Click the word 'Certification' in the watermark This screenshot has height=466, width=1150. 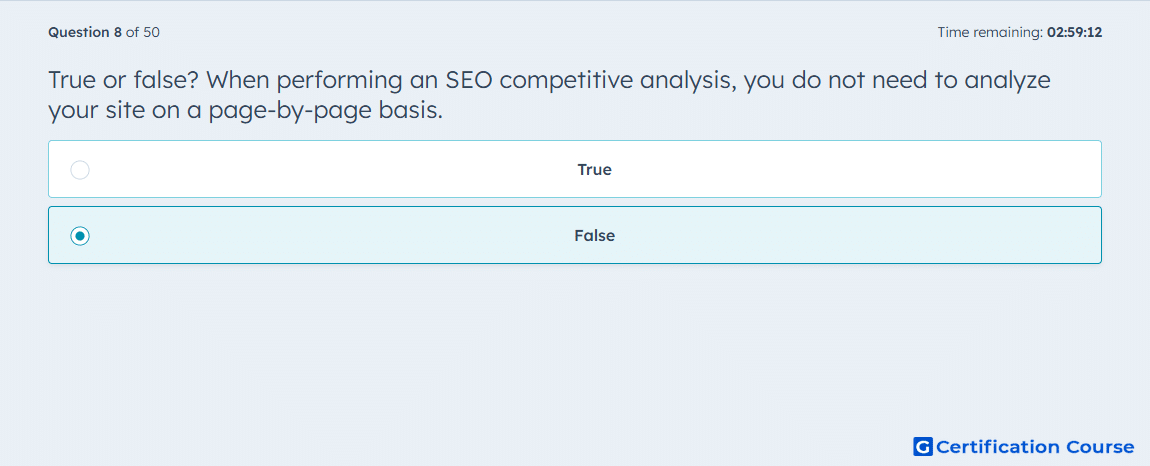pyautogui.click(x=997, y=446)
